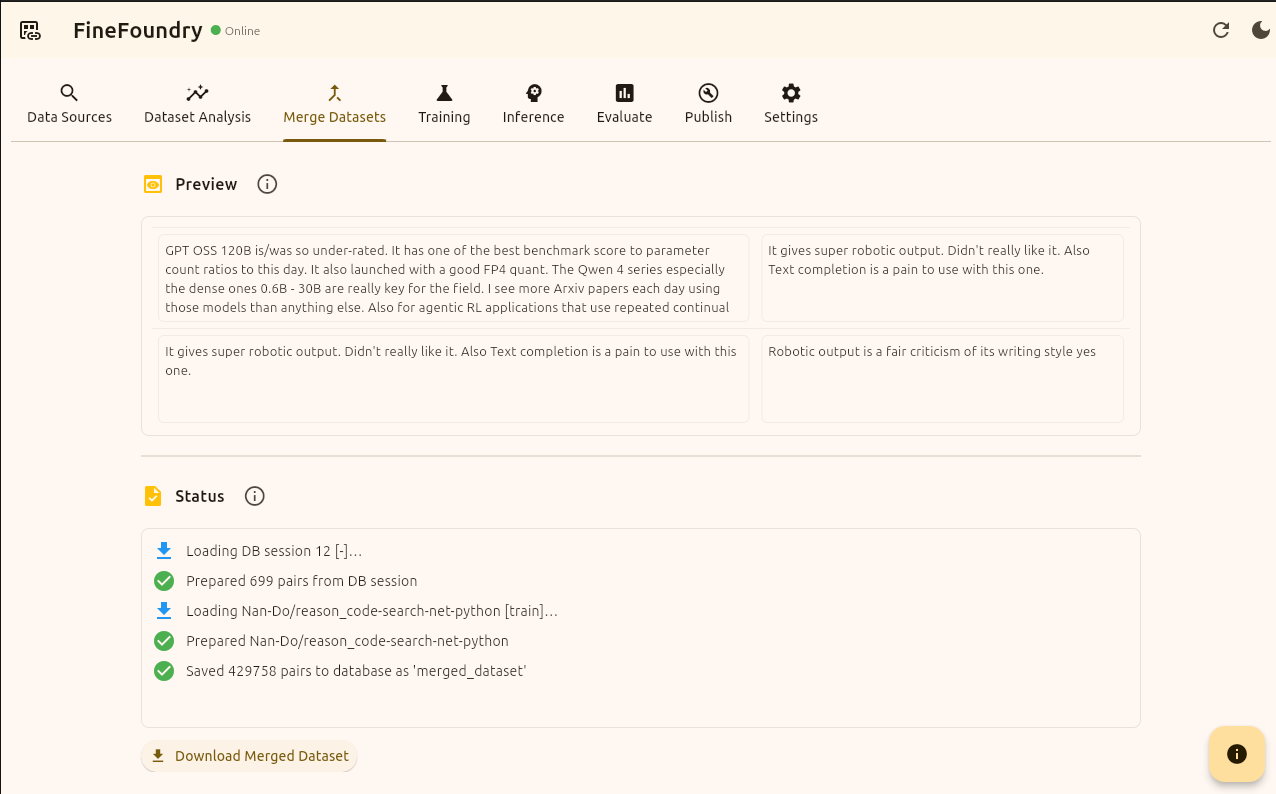Viewport: 1276px width, 794px height.
Task: Click green check beside Prepared 699 pairs
Action: (164, 581)
